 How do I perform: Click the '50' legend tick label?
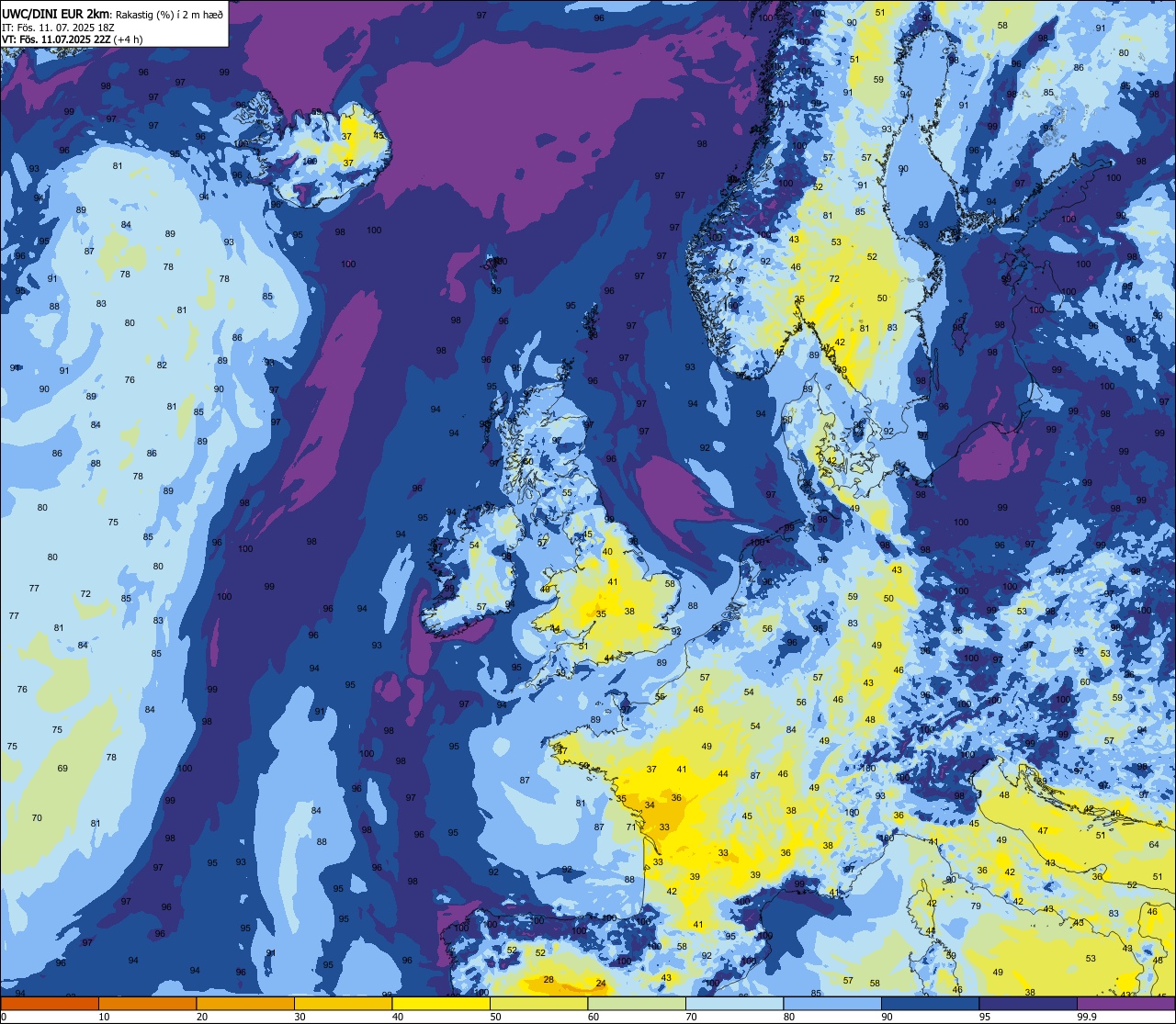tap(495, 1017)
